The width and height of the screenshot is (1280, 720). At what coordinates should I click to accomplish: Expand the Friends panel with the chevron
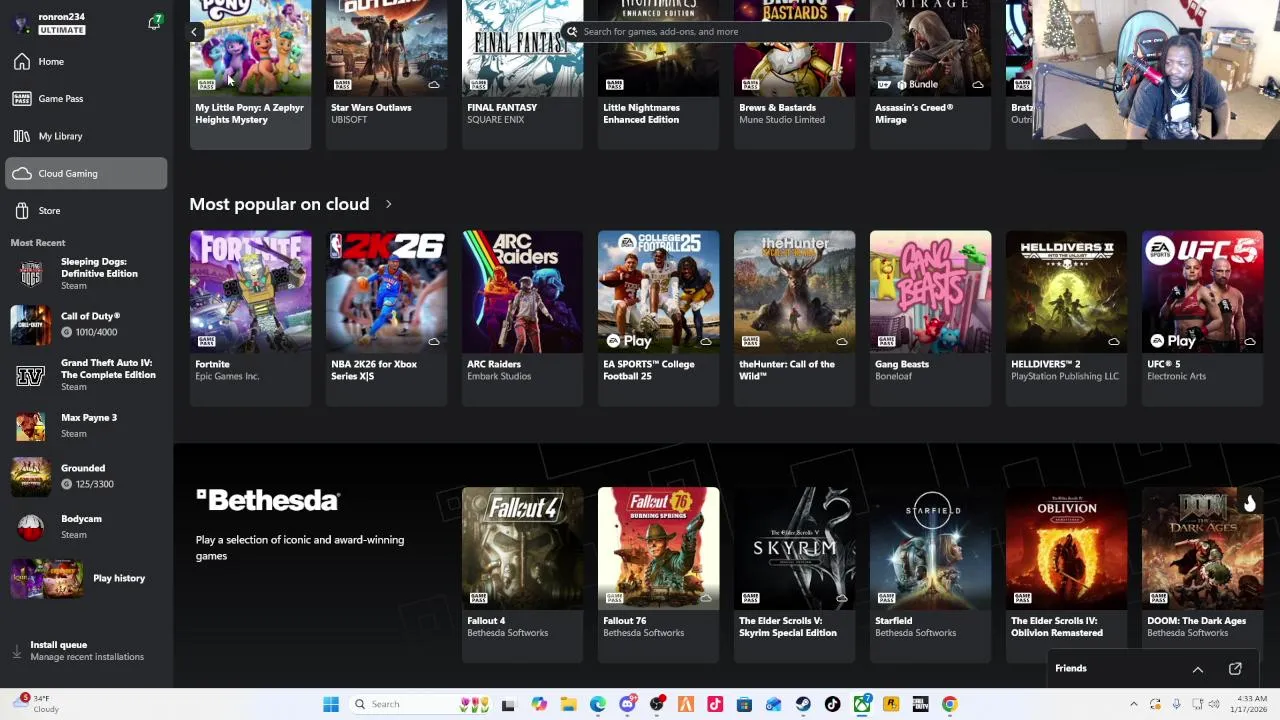1198,669
